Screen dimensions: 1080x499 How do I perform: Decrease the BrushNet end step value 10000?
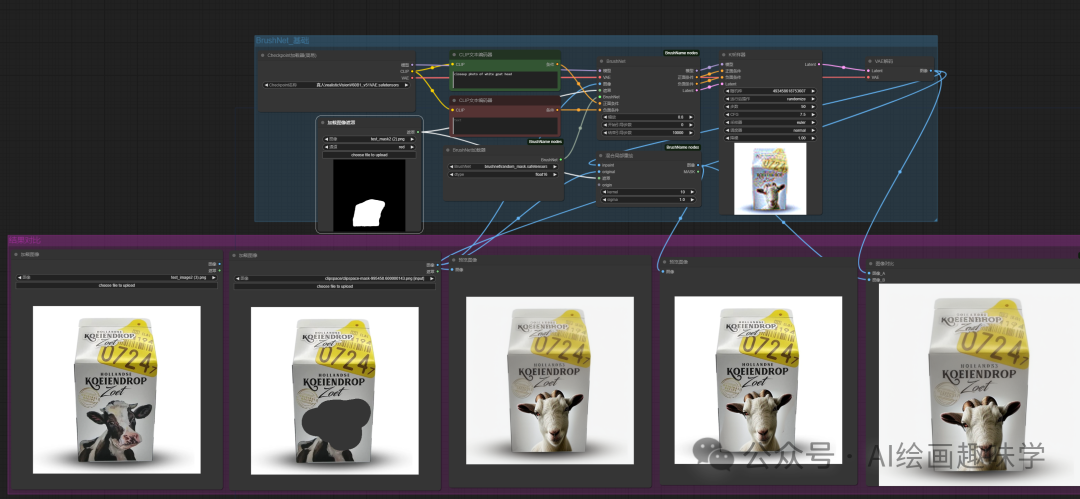point(605,132)
